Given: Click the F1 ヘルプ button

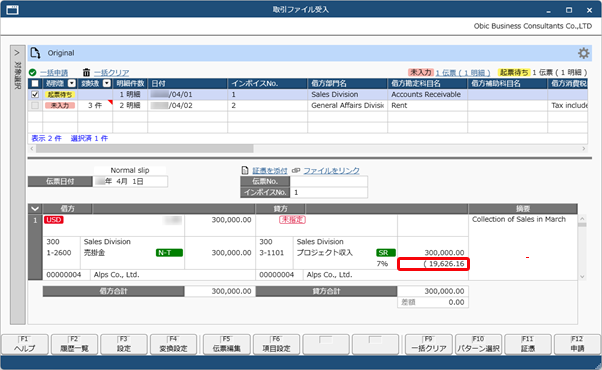Looking at the screenshot, I should (x=25, y=344).
